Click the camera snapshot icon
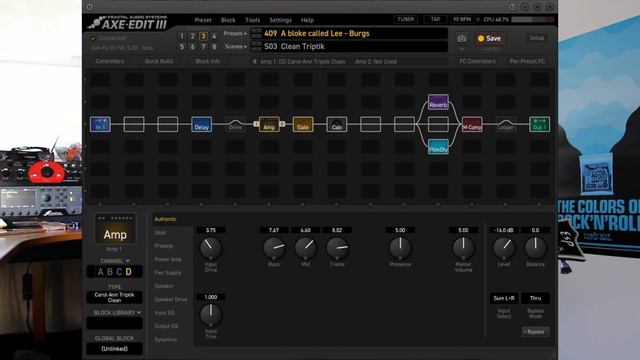The width and height of the screenshot is (640, 360). pos(462,38)
